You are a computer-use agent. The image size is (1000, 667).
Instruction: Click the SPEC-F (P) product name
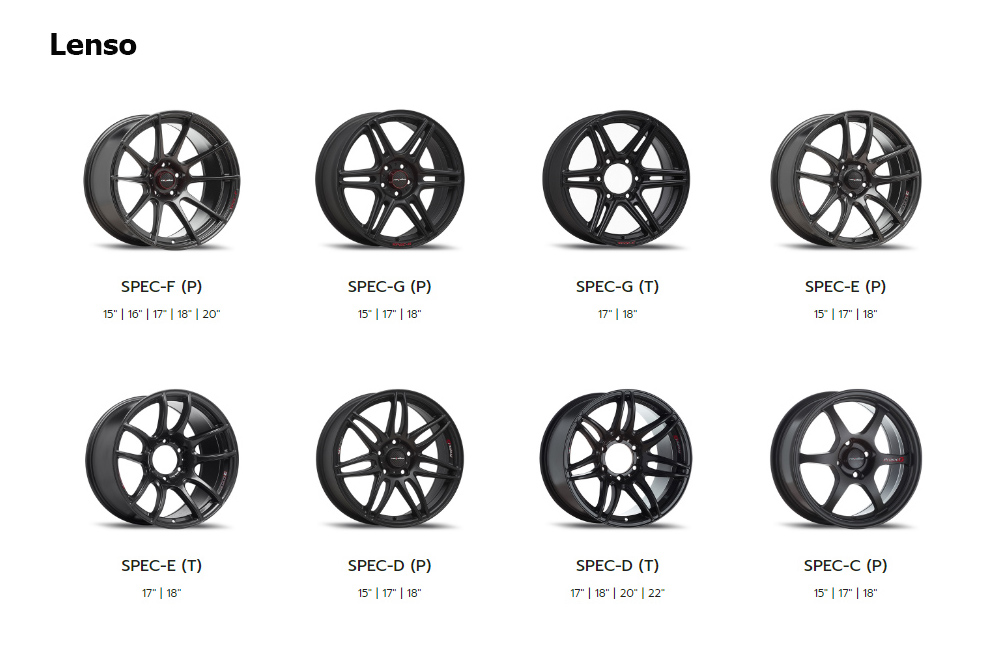(x=161, y=287)
